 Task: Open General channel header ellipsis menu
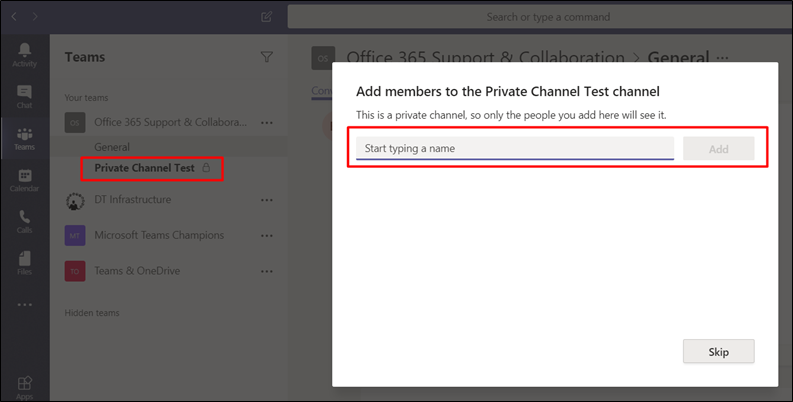722,58
